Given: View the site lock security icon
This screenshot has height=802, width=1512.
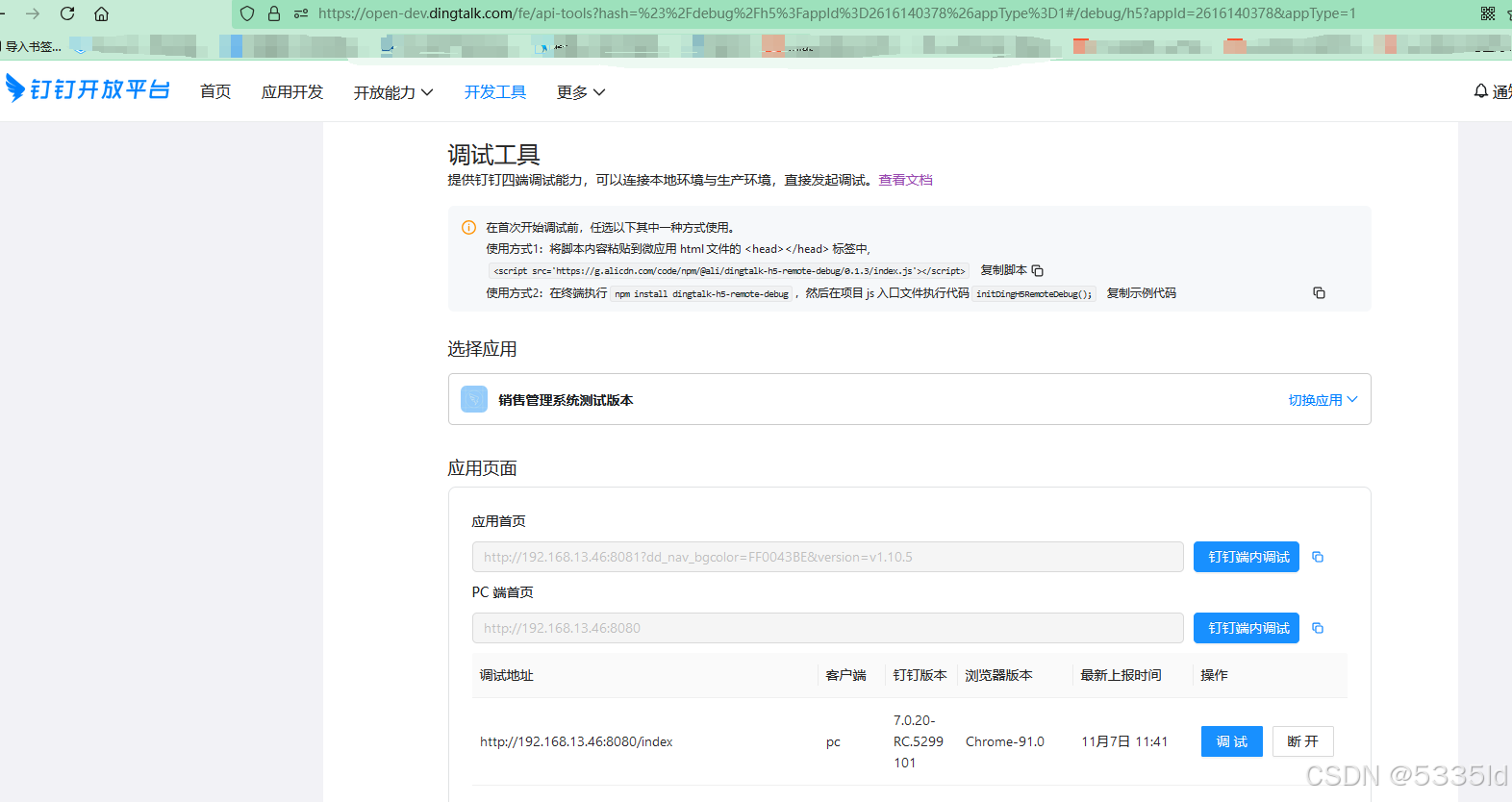Looking at the screenshot, I should click(x=274, y=13).
